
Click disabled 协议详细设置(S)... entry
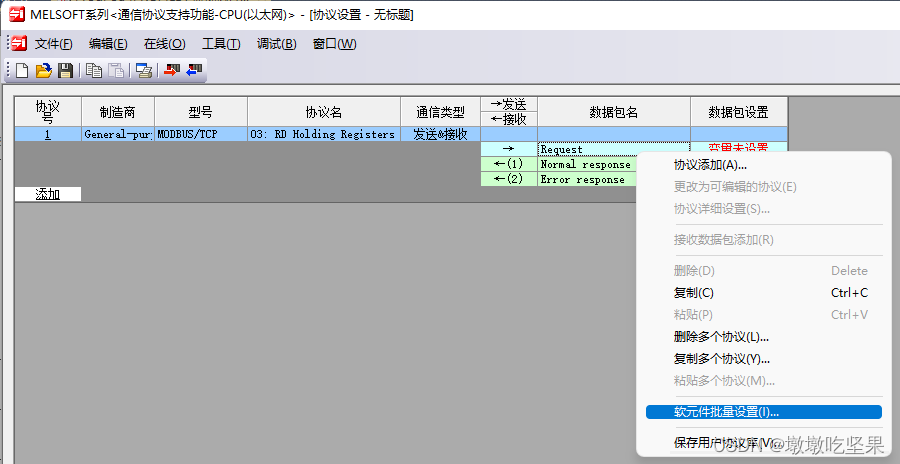point(763,209)
